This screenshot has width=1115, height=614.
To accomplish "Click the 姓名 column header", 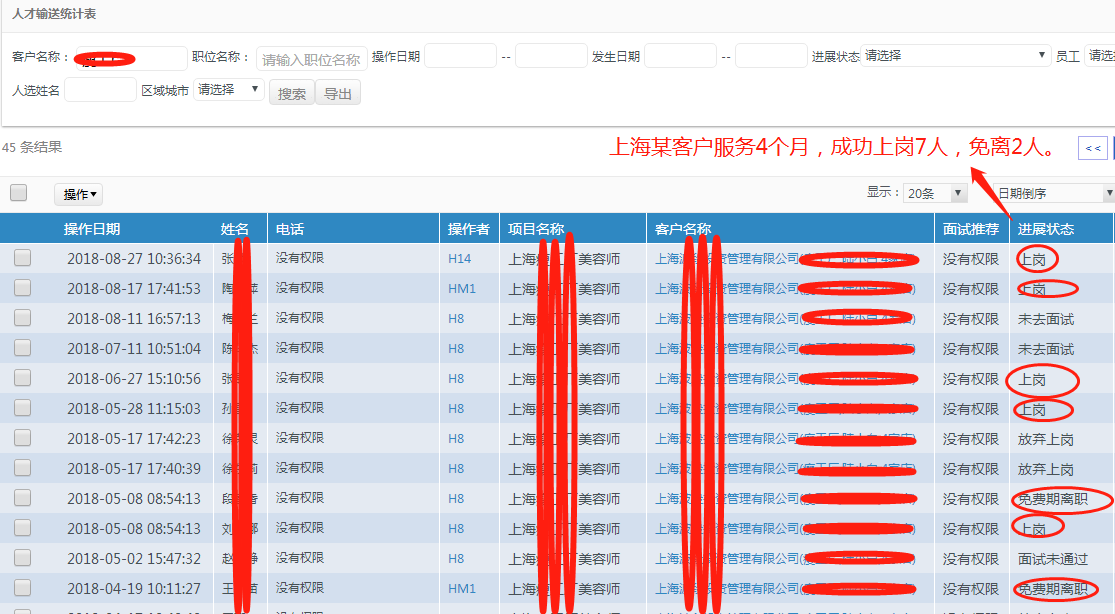I will pos(235,229).
